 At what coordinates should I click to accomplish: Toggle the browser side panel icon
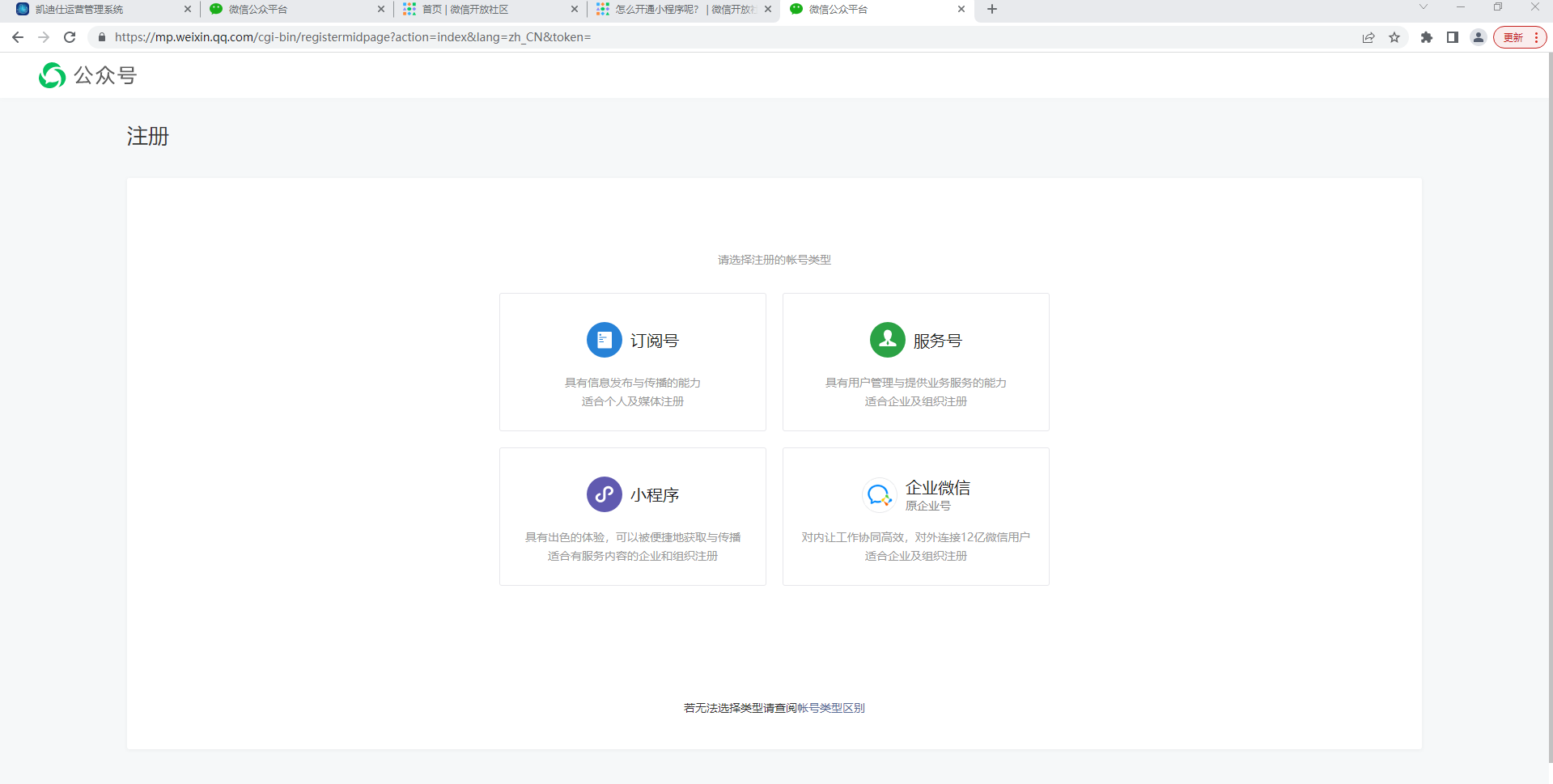click(x=1453, y=37)
